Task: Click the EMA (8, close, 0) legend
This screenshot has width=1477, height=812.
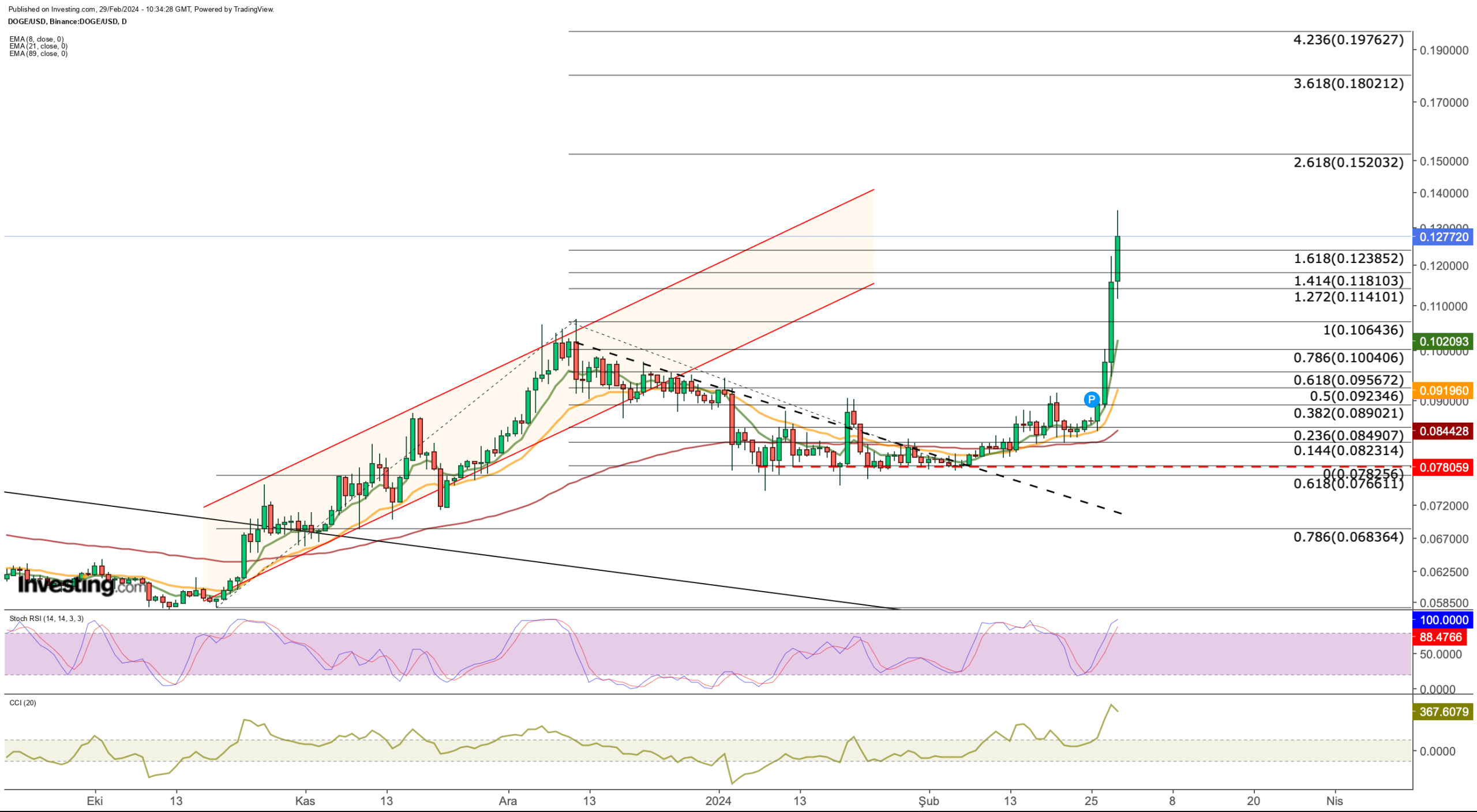Action: tap(36, 39)
